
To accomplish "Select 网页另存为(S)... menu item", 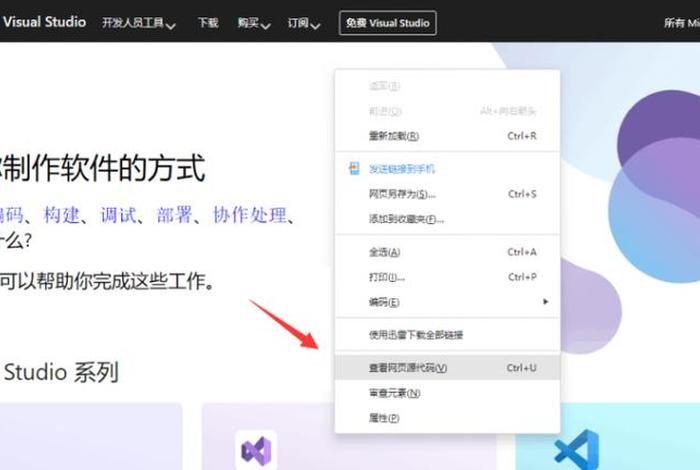I will click(447, 194).
